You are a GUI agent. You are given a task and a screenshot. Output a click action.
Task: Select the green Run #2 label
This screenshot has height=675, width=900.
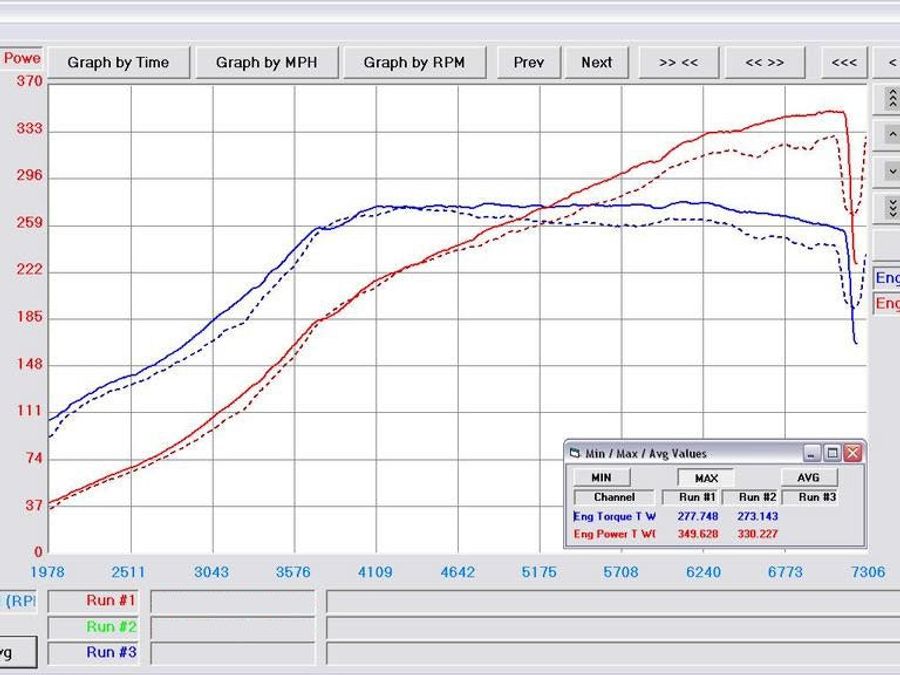click(x=93, y=627)
